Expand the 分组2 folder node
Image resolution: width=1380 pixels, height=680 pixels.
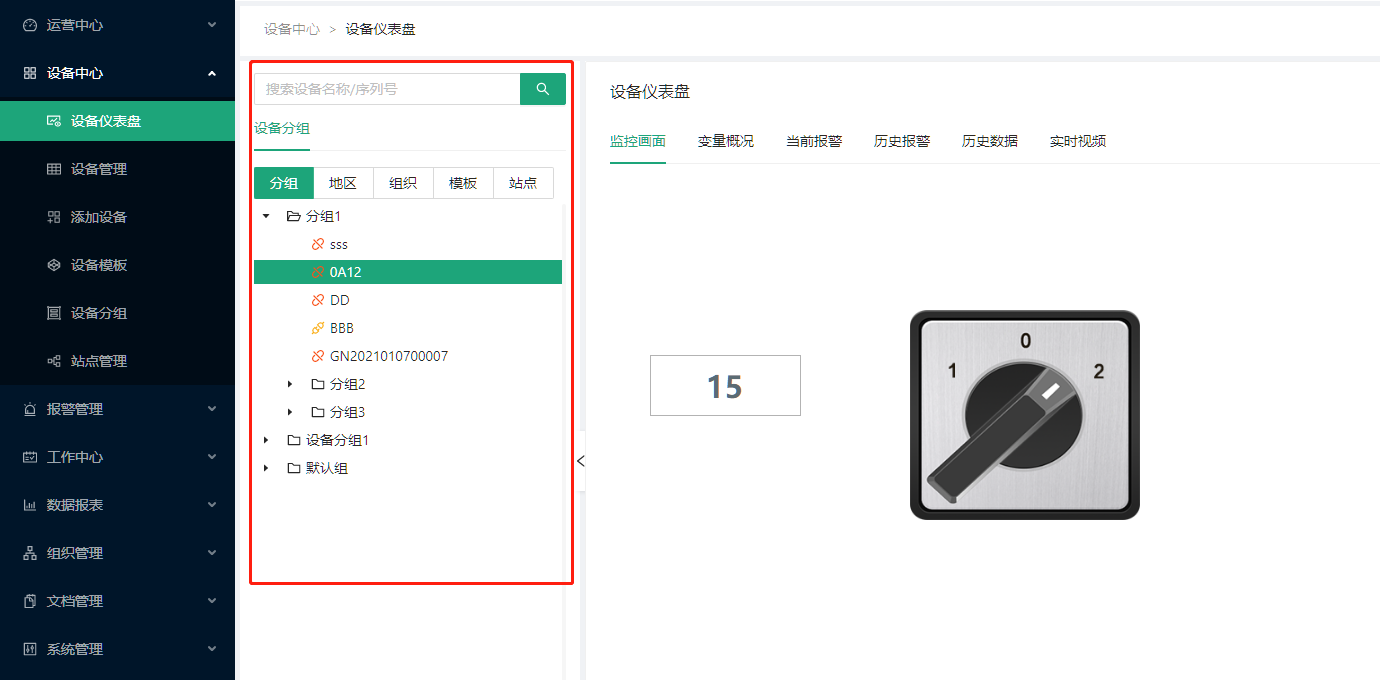pyautogui.click(x=290, y=384)
